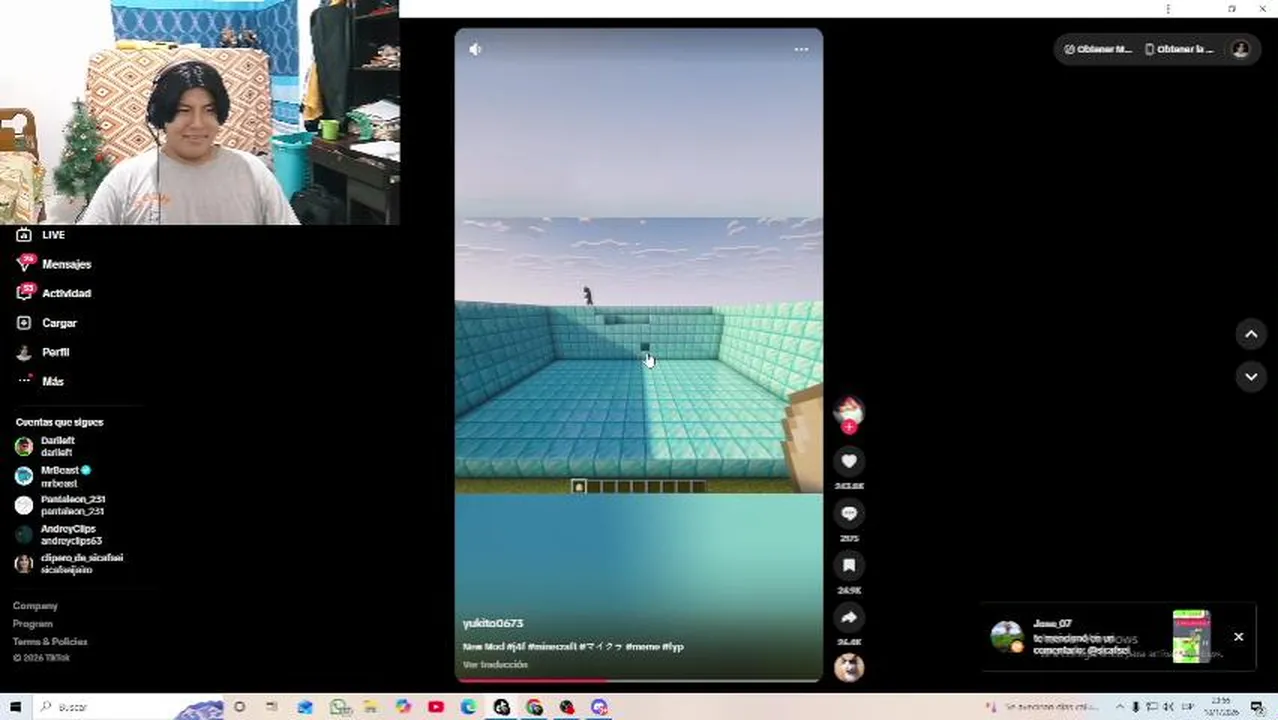Open the system tray volume icon
The width and height of the screenshot is (1278, 720).
coord(1168,707)
